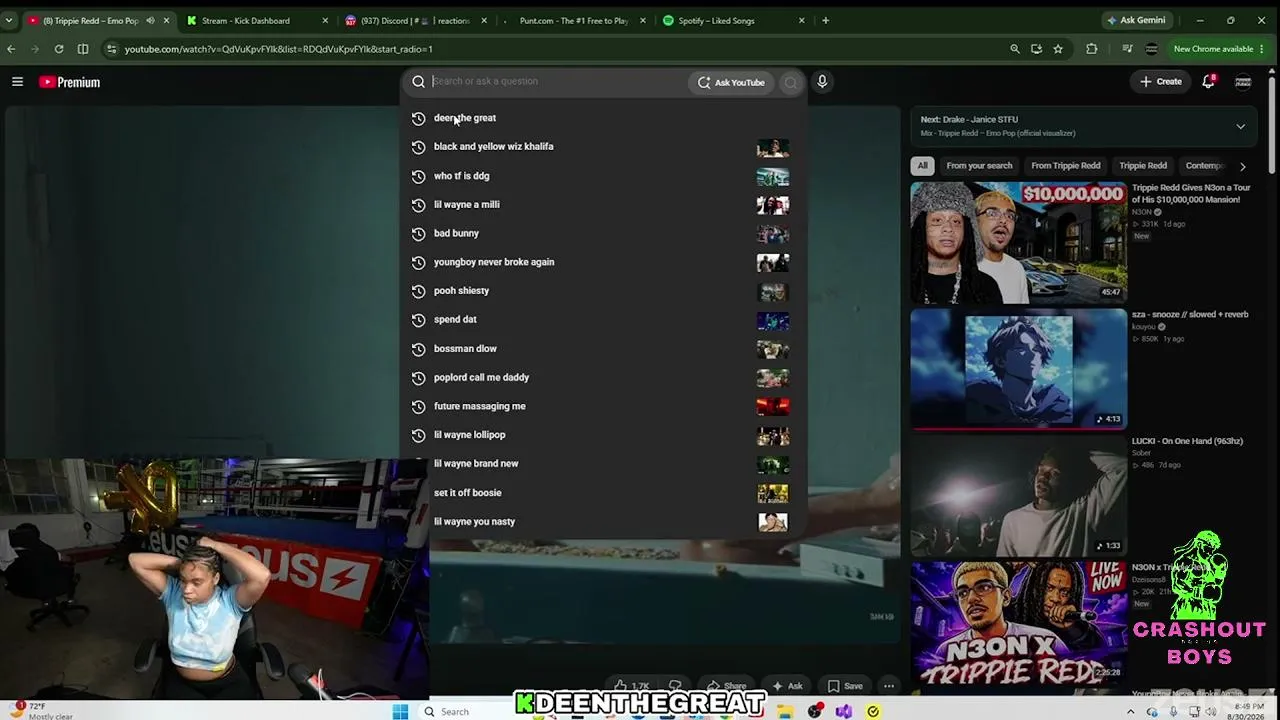Open the sza snooze slowed reverb thumbnail

coord(1018,369)
